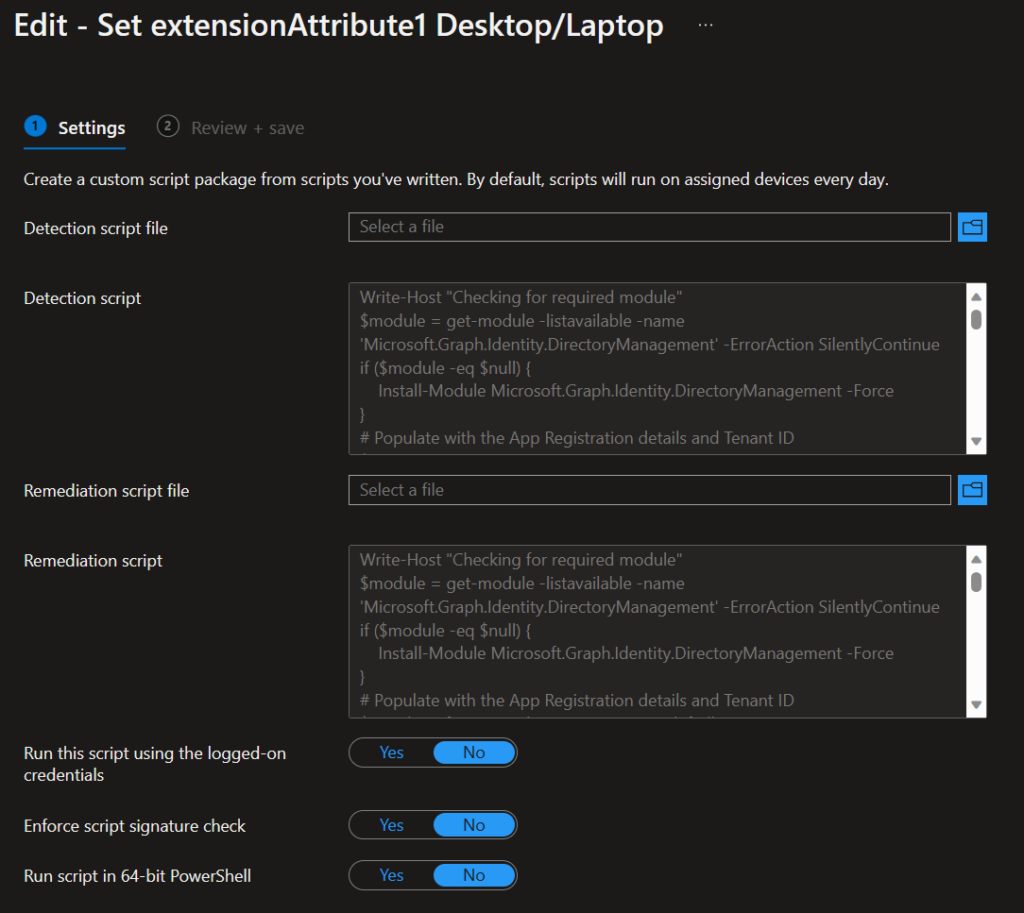Click the Remediation script file input field
The height and width of the screenshot is (913, 1024).
[x=649, y=490]
